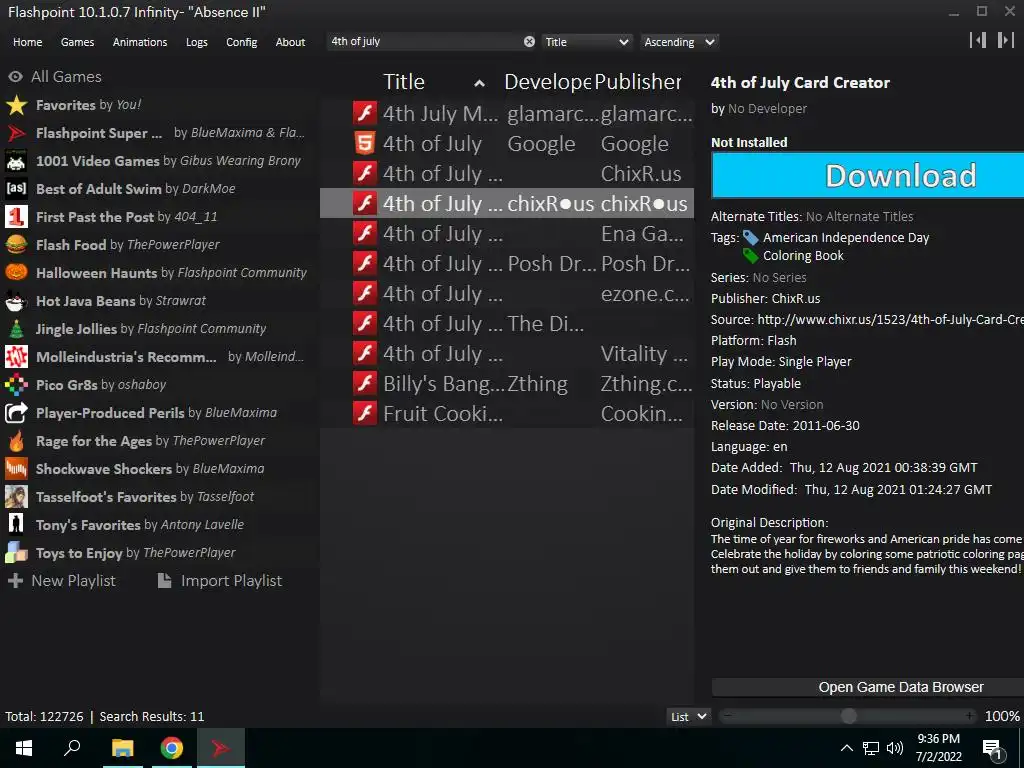Click the HTML5 icon for Google's game
Image resolution: width=1024 pixels, height=768 pixels.
[364, 143]
